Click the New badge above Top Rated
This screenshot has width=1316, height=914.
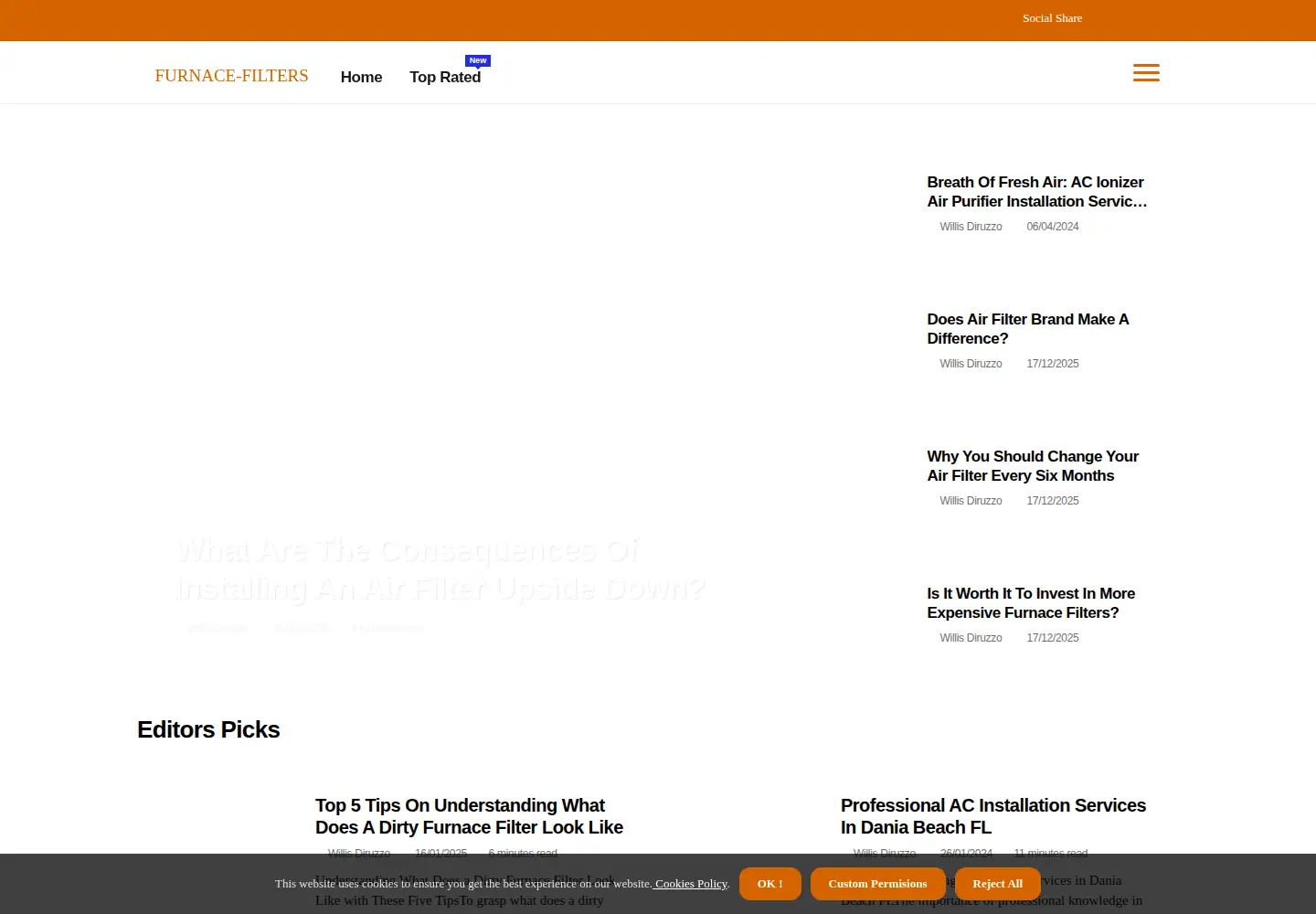click(x=478, y=60)
